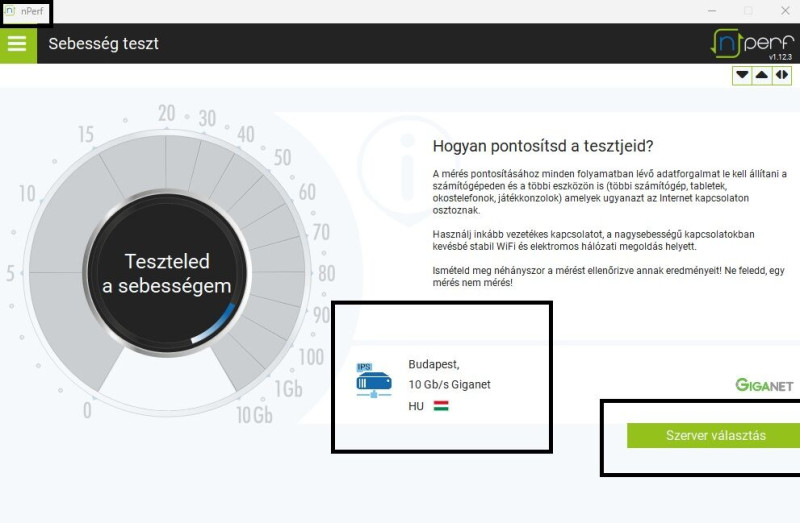Start test with "Teszteled a sebességem" button
Image resolution: width=800 pixels, height=523 pixels.
pyautogui.click(x=166, y=273)
